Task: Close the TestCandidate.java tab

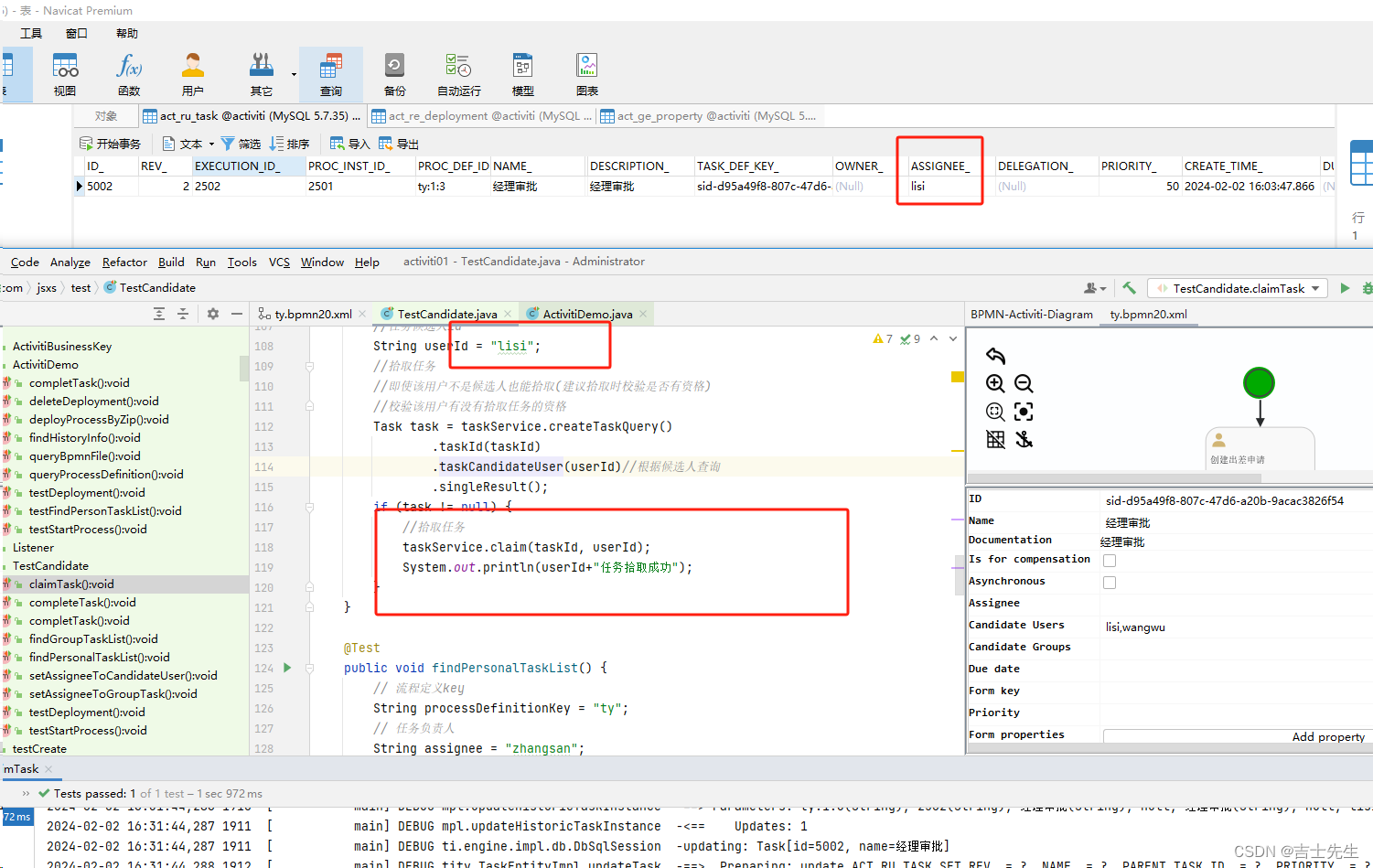Action: [x=508, y=314]
